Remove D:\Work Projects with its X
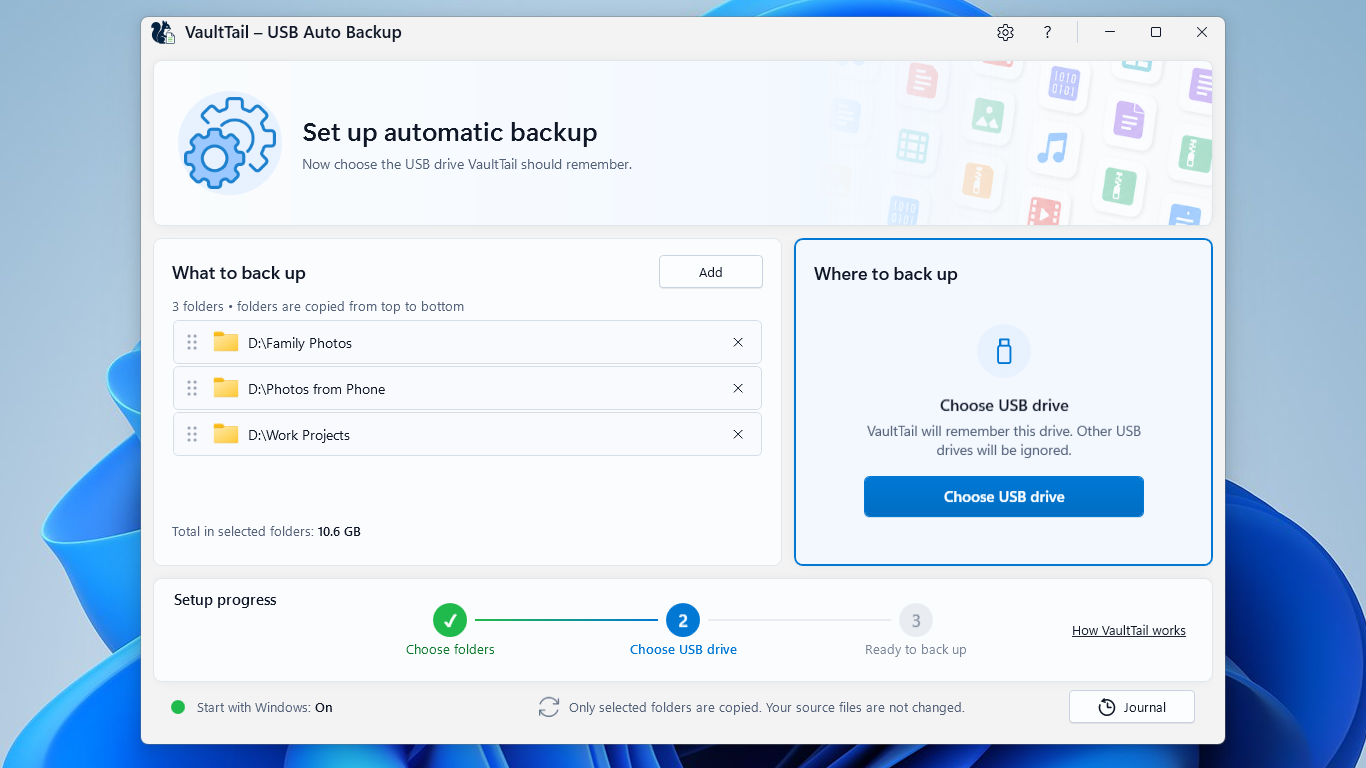The height and width of the screenshot is (768, 1366). (x=738, y=434)
